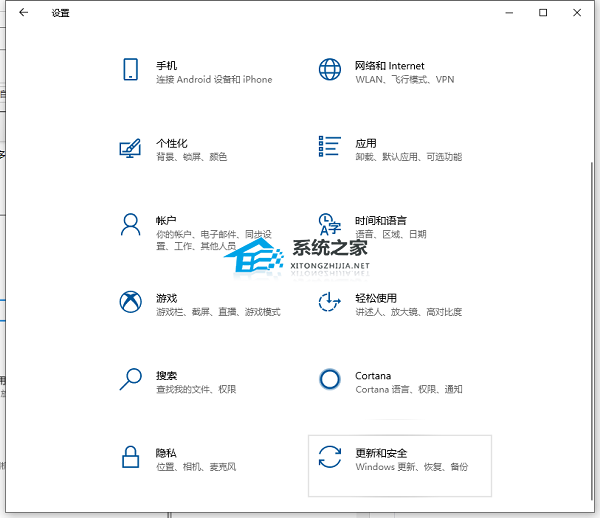Open the 时间和语言 clock-letter icon
Screen dimensions: 600x518
(x=330, y=224)
